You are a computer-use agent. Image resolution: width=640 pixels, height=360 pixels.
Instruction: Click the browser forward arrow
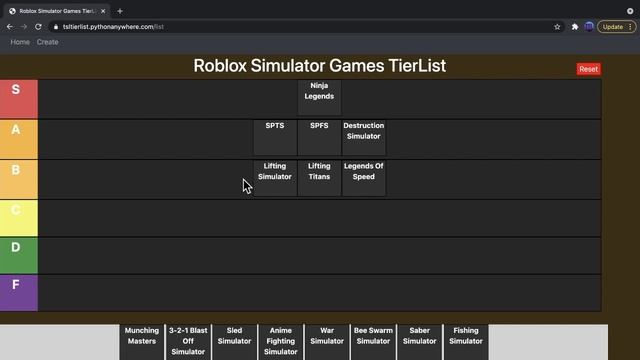[24, 27]
